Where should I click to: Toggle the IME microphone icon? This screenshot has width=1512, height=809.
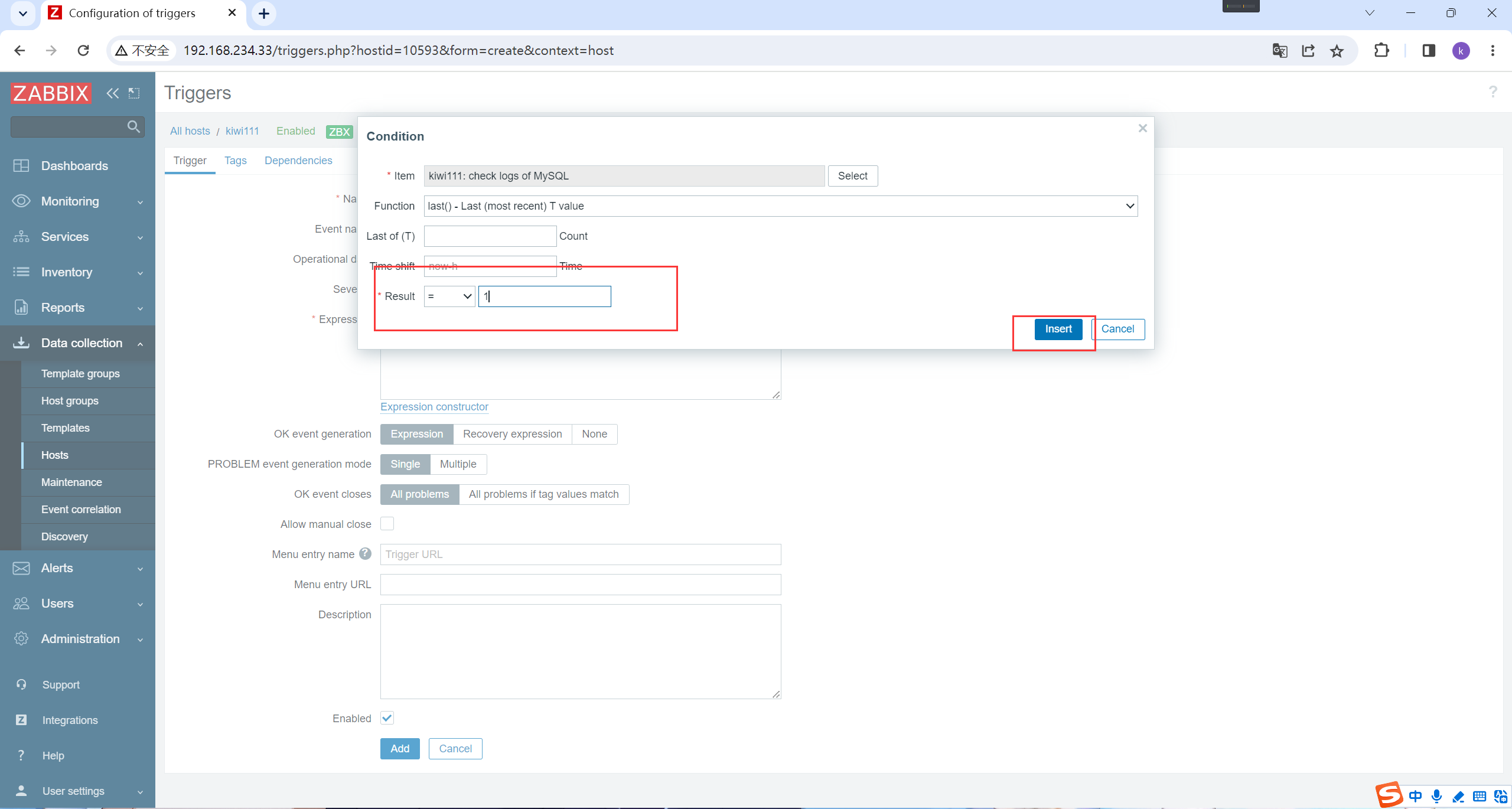point(1436,797)
